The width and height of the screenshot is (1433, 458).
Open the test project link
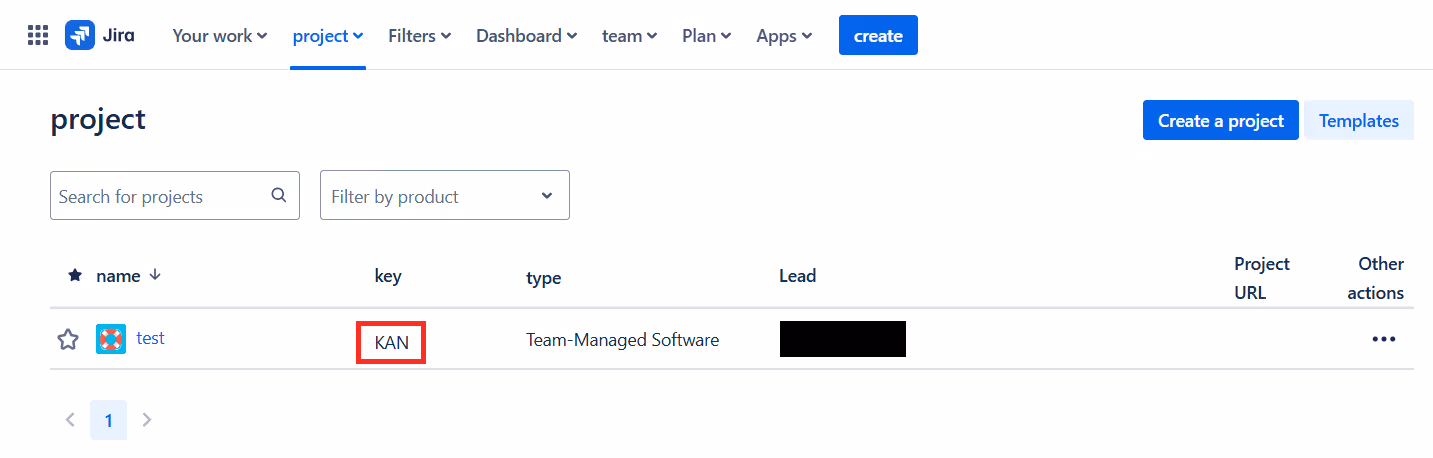pos(150,338)
